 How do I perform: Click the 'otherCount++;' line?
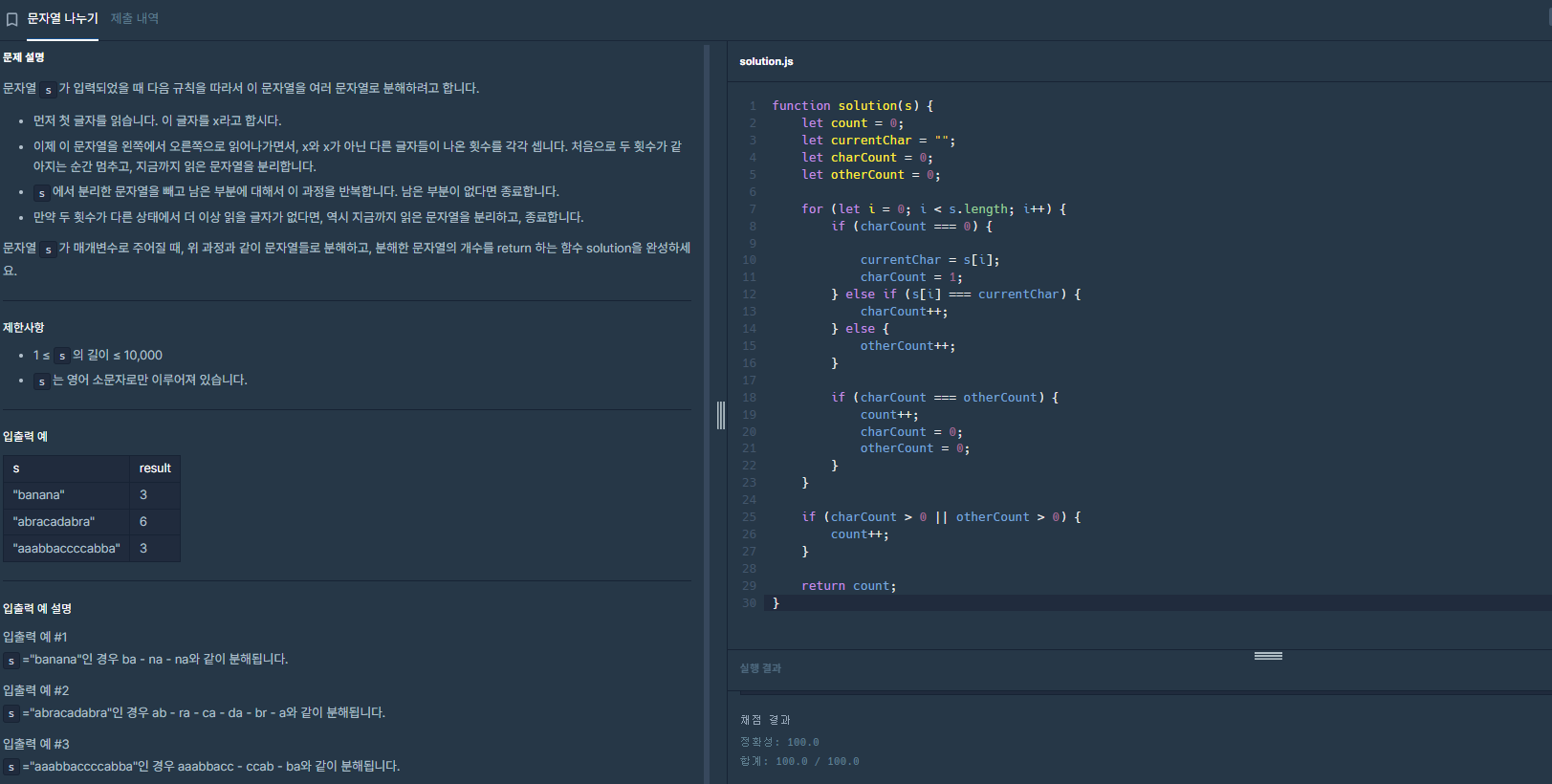[x=907, y=346]
